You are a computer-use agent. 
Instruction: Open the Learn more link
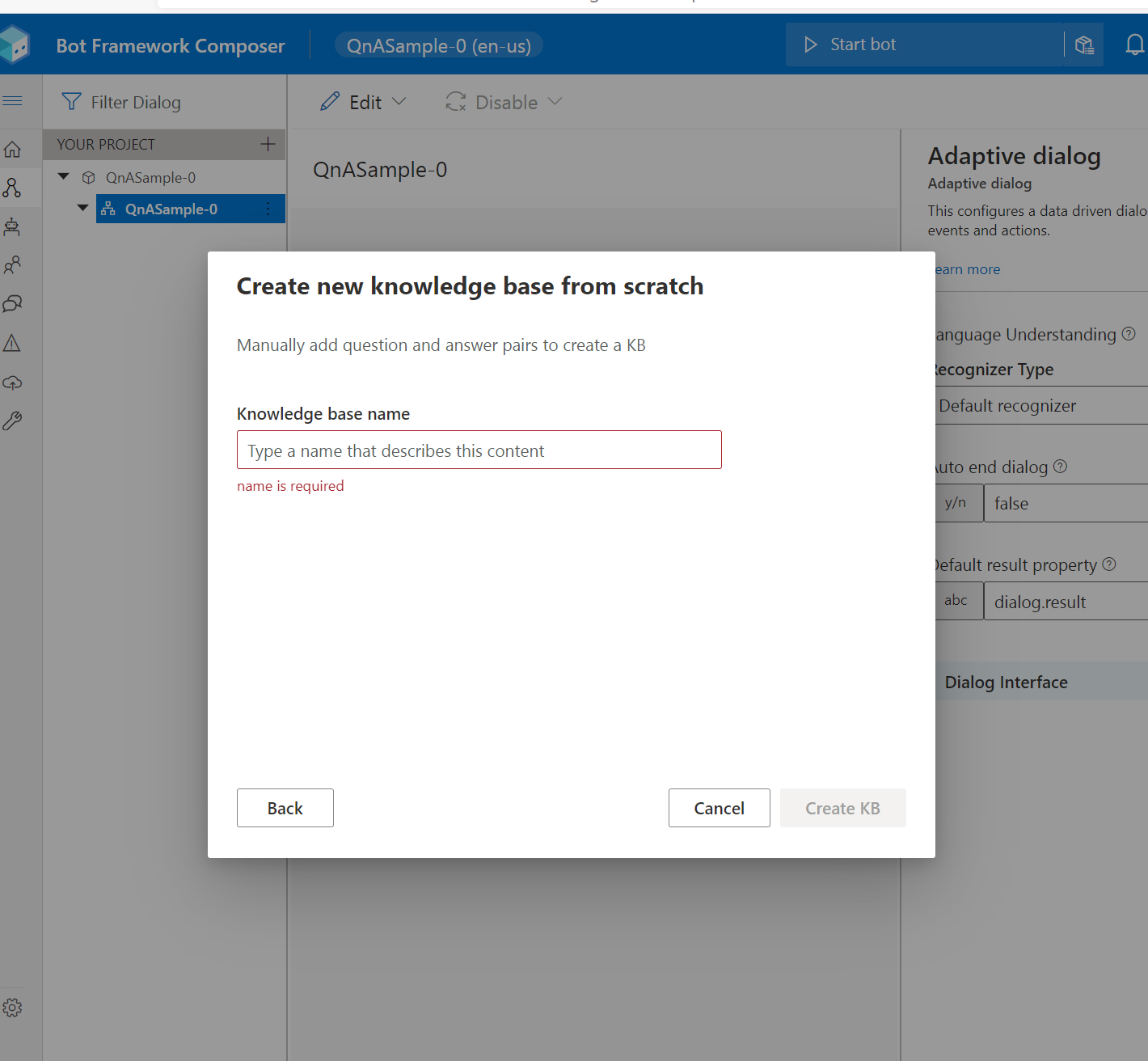968,269
